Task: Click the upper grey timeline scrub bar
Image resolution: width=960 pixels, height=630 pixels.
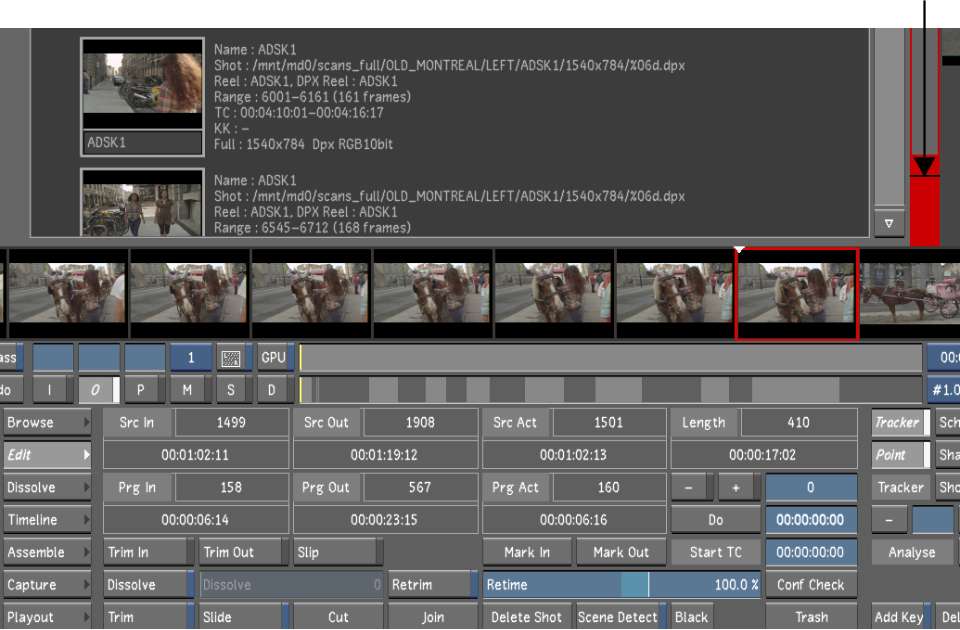Action: [x=610, y=358]
